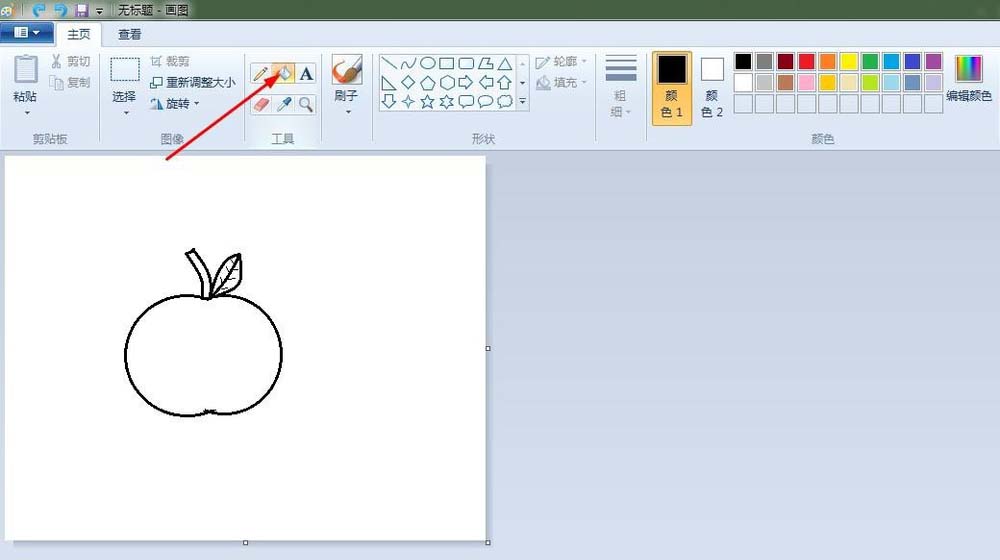Select the Fill with color bucket tool
The height and width of the screenshot is (560, 1000).
pos(284,74)
